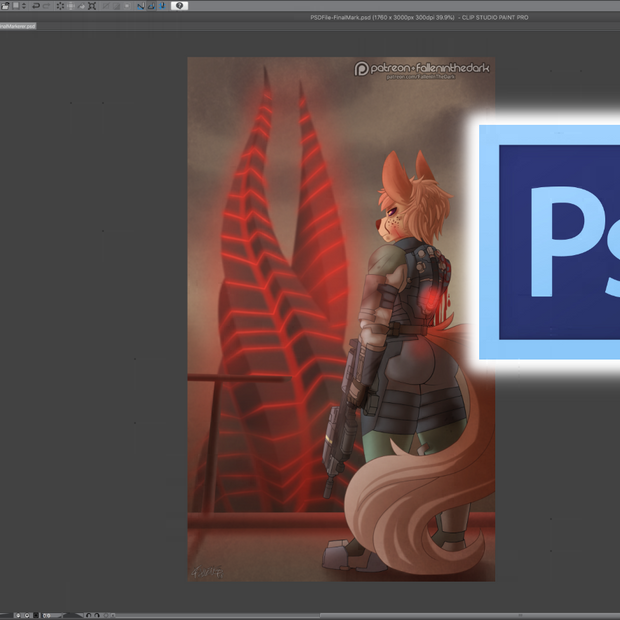
Task: Click the Clear layer contents icon
Action: point(60,6)
